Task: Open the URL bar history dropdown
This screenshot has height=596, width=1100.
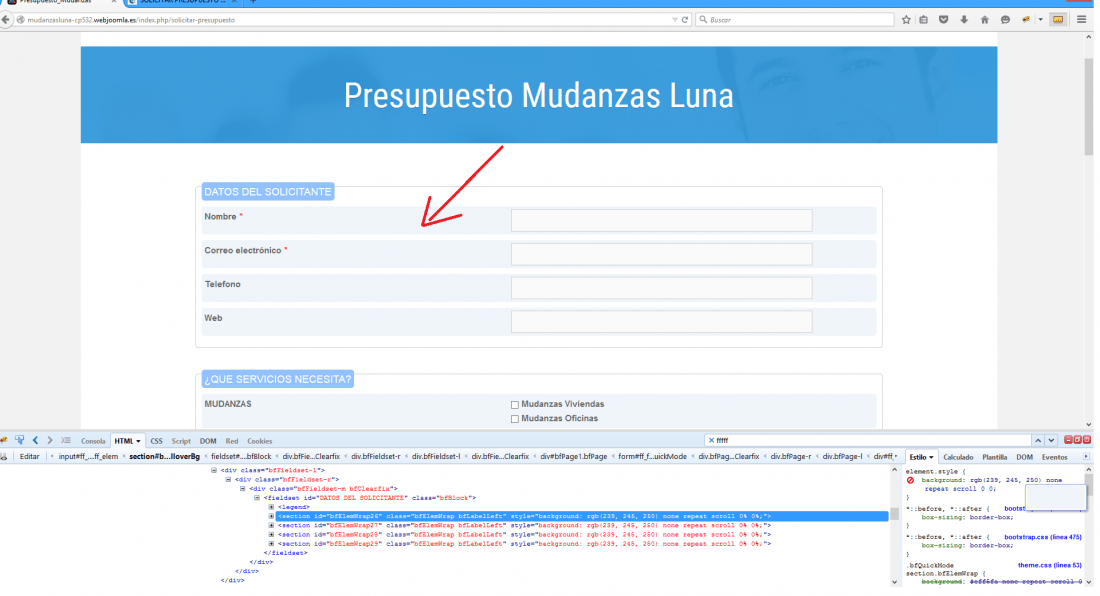Action: point(675,20)
